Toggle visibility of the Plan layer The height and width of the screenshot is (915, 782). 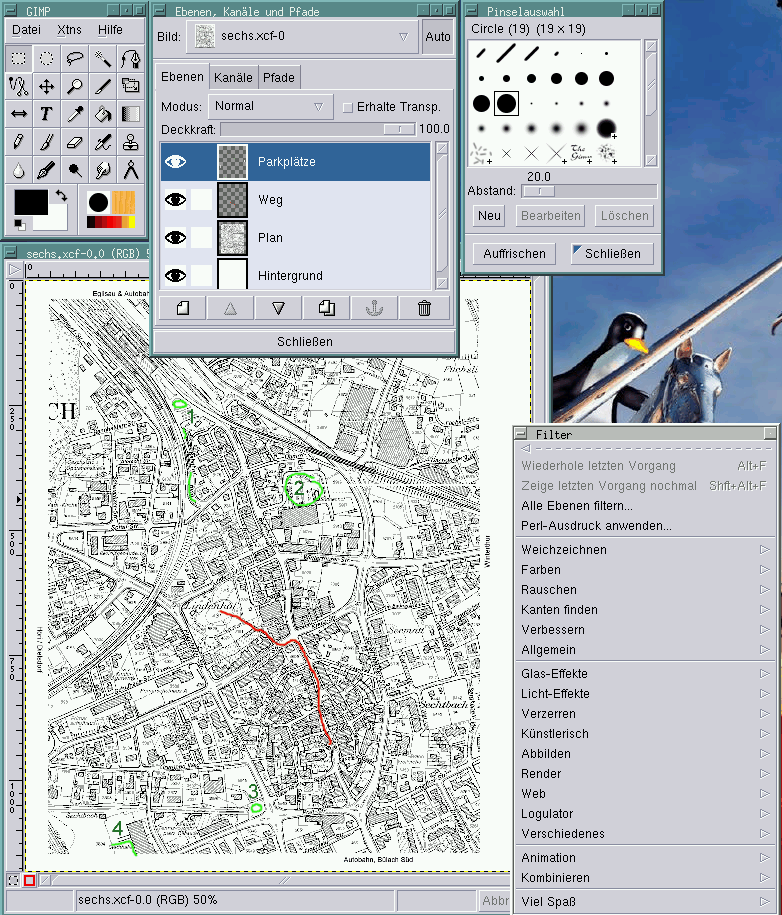(x=176, y=238)
